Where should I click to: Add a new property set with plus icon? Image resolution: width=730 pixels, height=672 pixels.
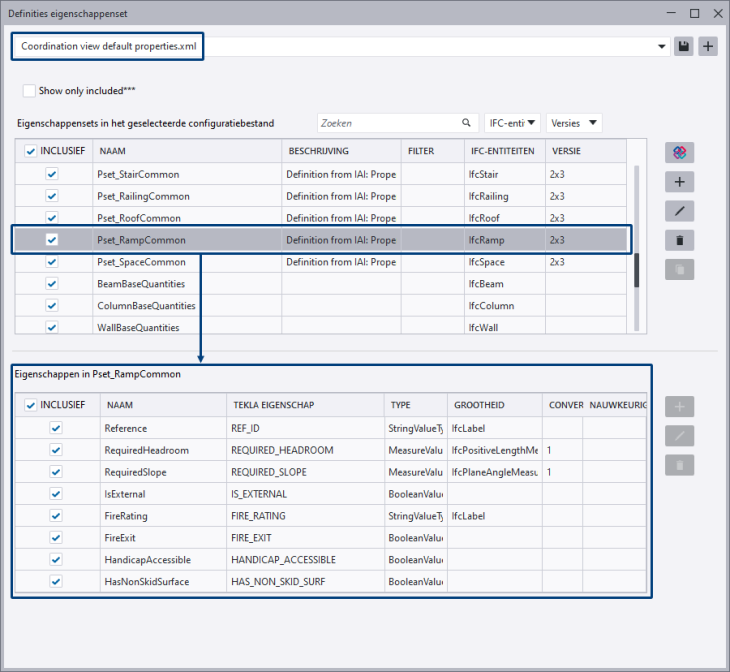click(x=679, y=182)
